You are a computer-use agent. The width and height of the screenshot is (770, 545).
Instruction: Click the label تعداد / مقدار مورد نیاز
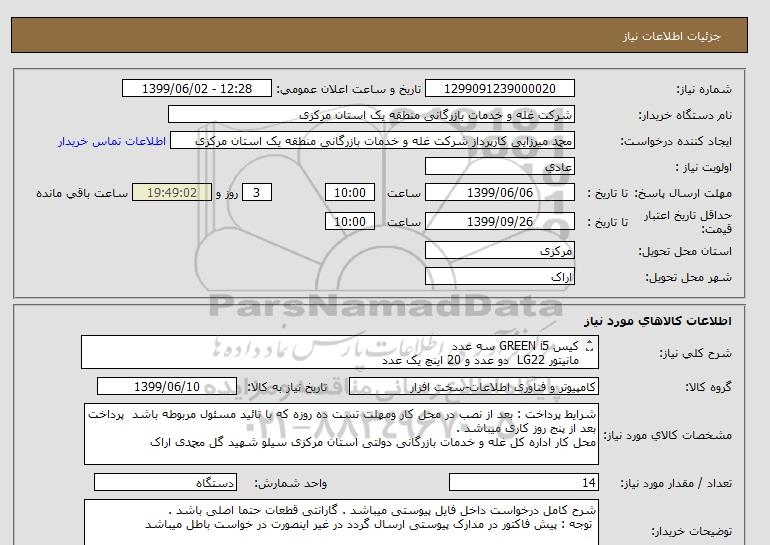pos(676,483)
